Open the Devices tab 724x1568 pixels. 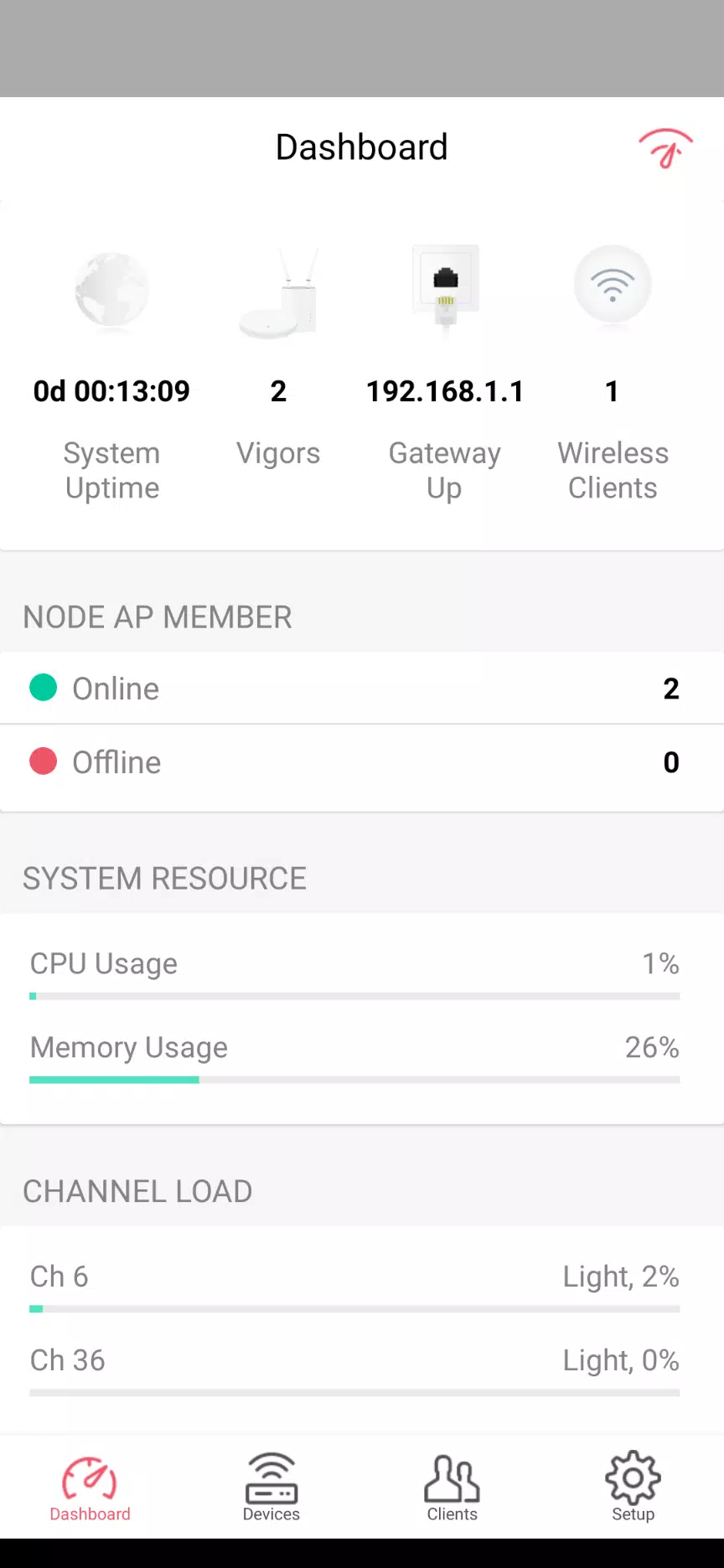271,1487
